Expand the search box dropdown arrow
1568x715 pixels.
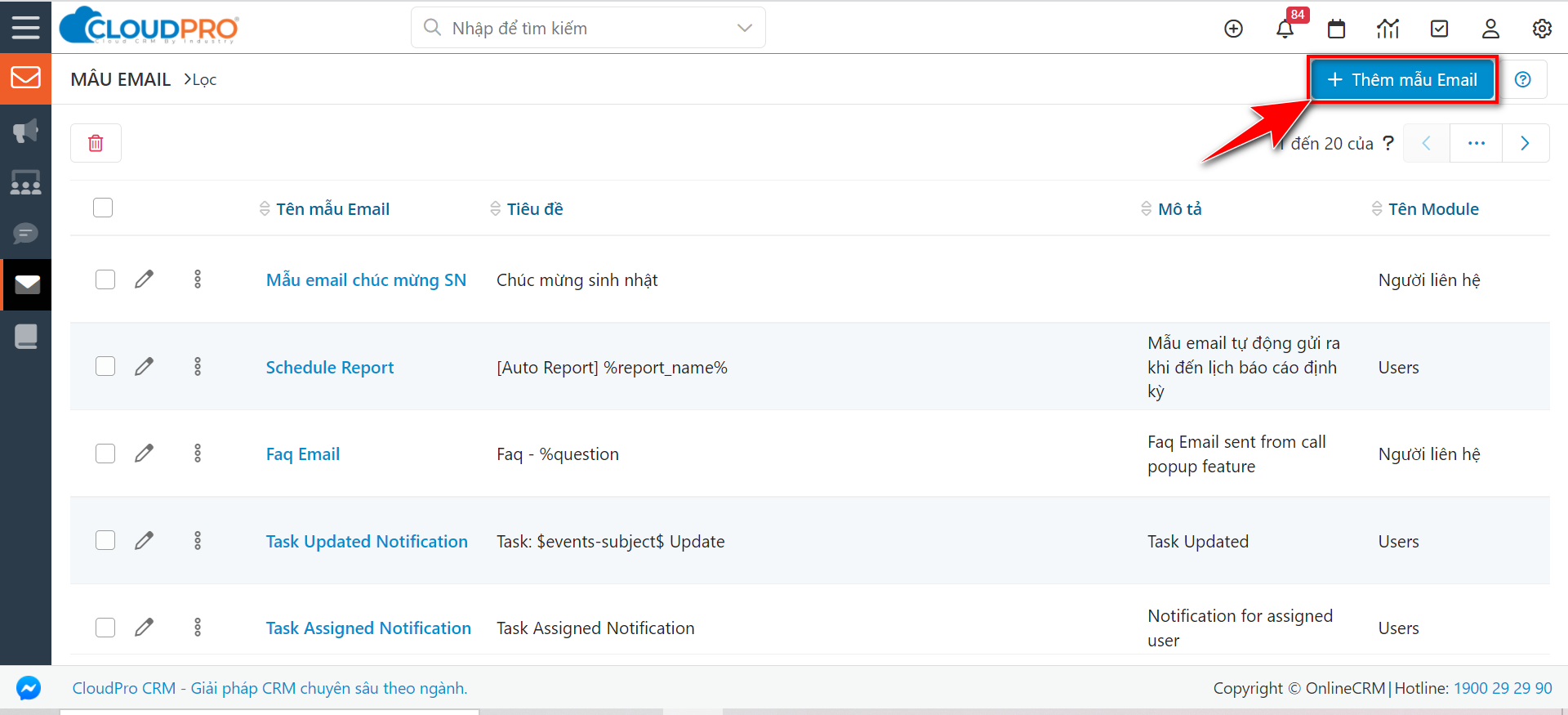(x=744, y=28)
